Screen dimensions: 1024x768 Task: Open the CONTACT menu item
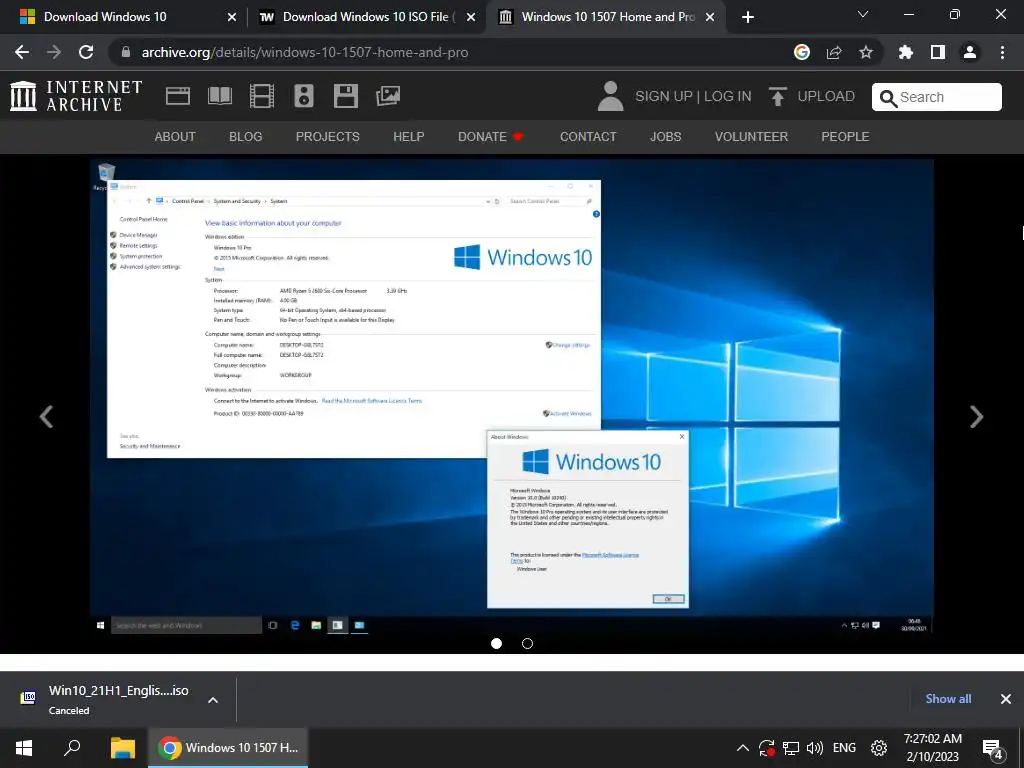click(588, 136)
